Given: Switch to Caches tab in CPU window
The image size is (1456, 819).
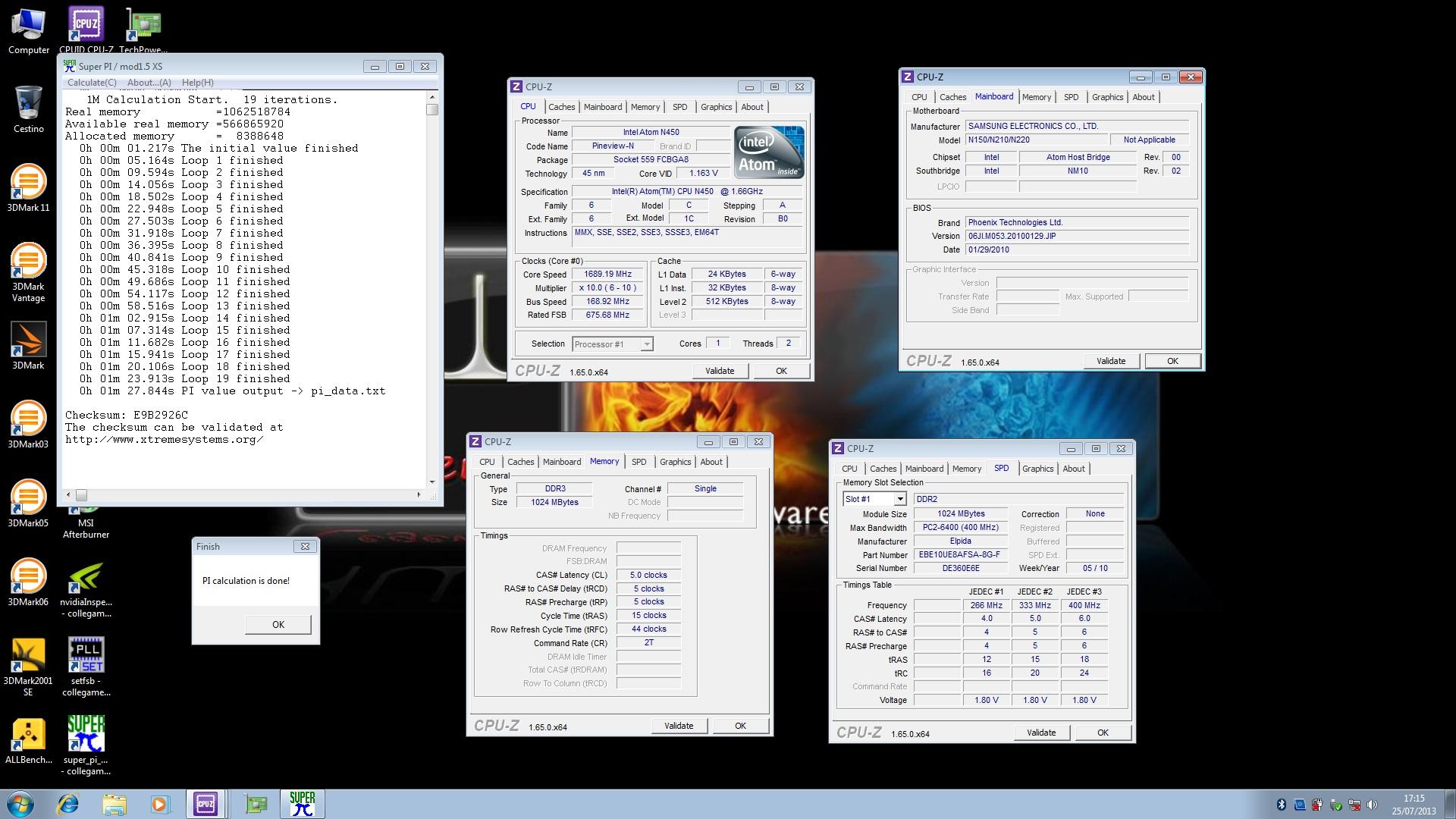Looking at the screenshot, I should [561, 107].
